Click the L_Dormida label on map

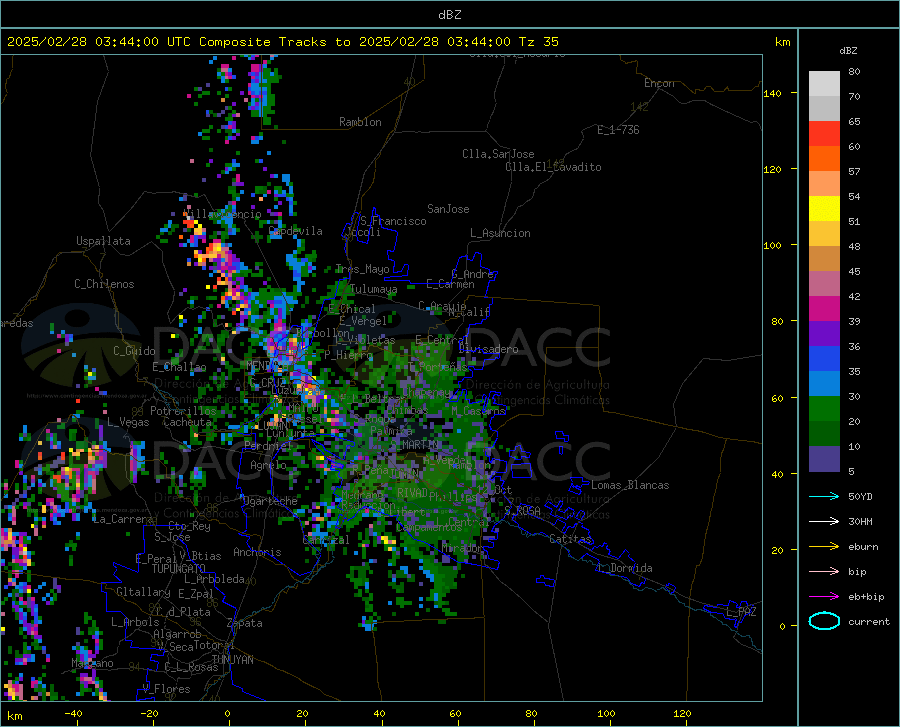[x=625, y=568]
